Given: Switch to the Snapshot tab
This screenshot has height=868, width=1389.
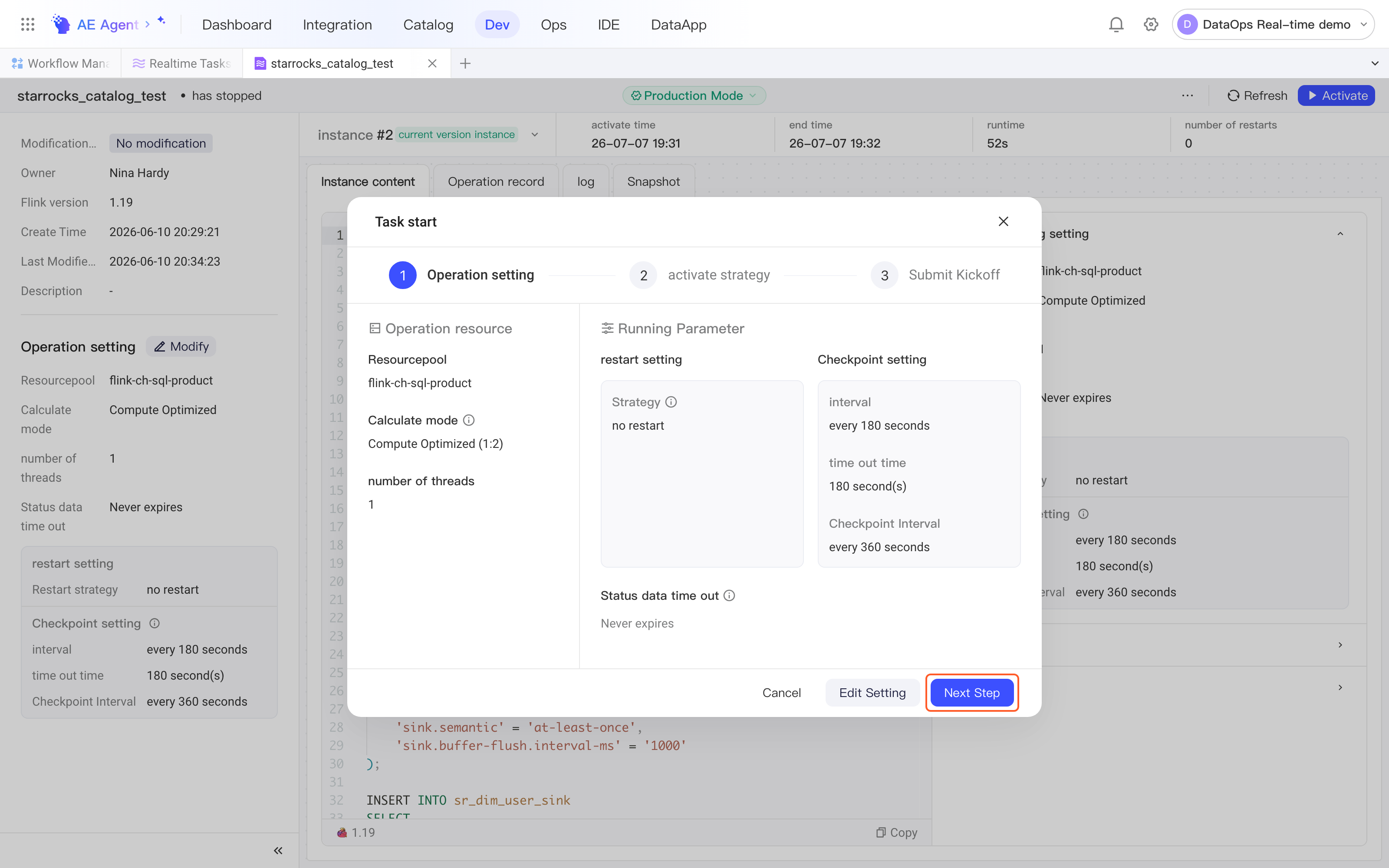Looking at the screenshot, I should click(x=653, y=181).
